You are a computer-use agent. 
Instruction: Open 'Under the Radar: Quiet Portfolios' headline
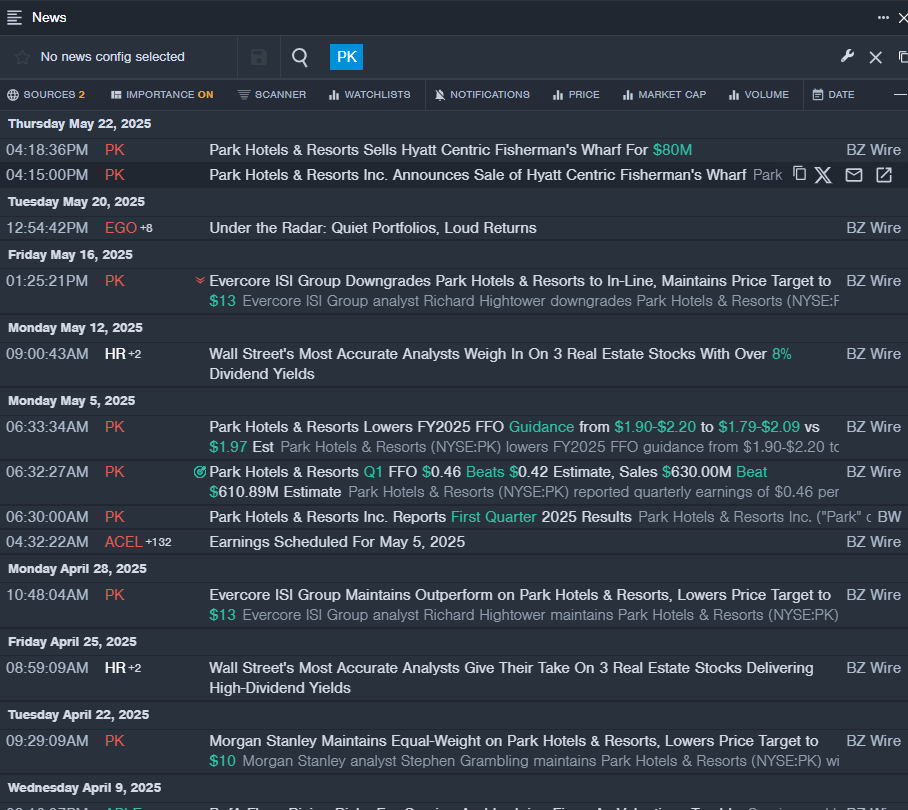click(373, 228)
